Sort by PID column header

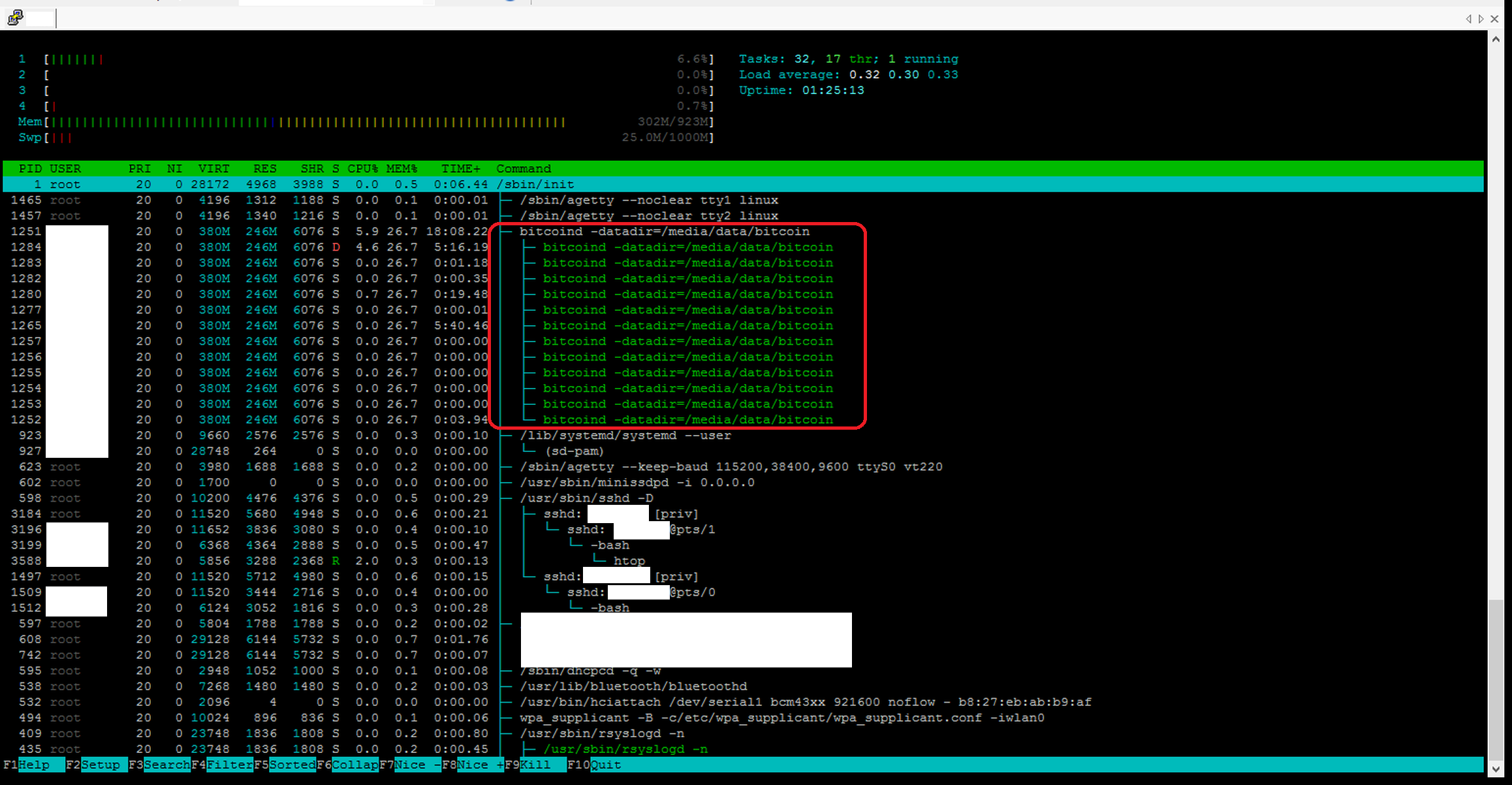point(30,168)
